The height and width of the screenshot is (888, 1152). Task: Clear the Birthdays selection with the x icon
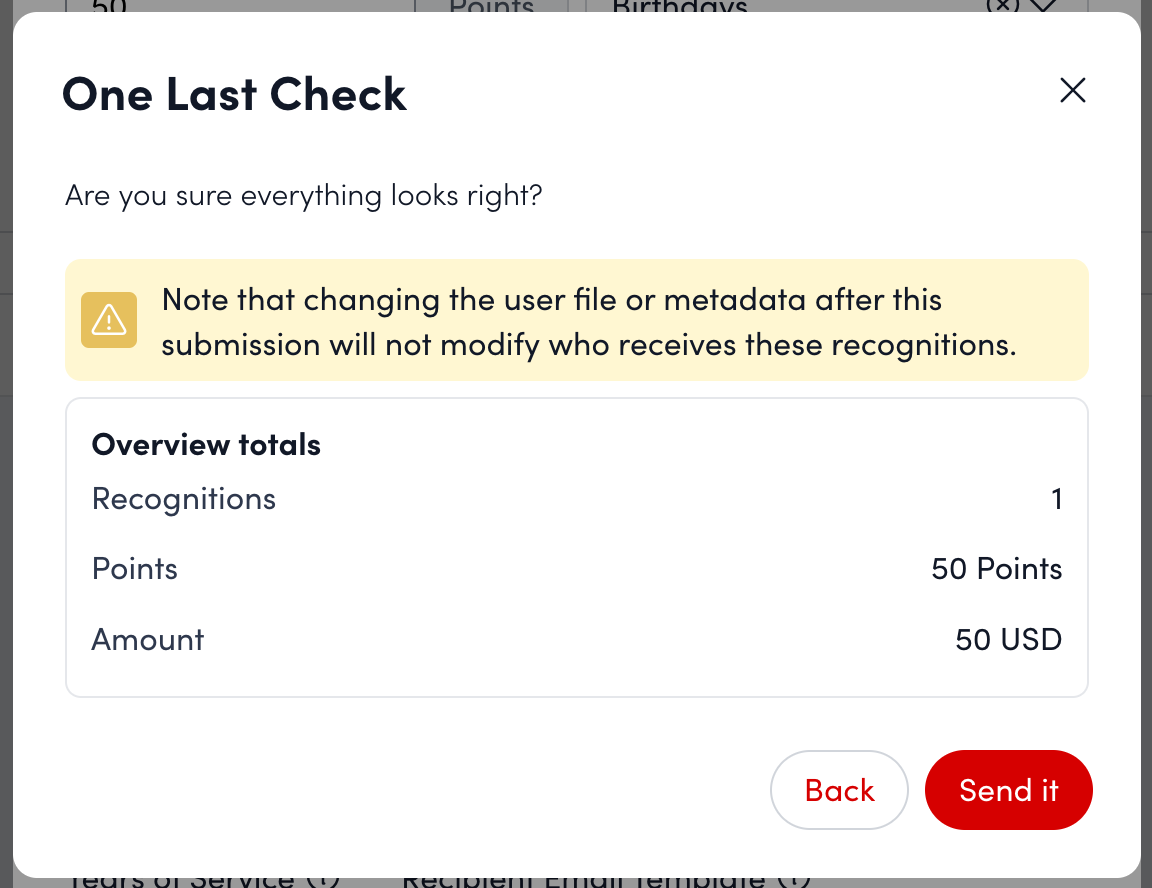tap(1002, 5)
